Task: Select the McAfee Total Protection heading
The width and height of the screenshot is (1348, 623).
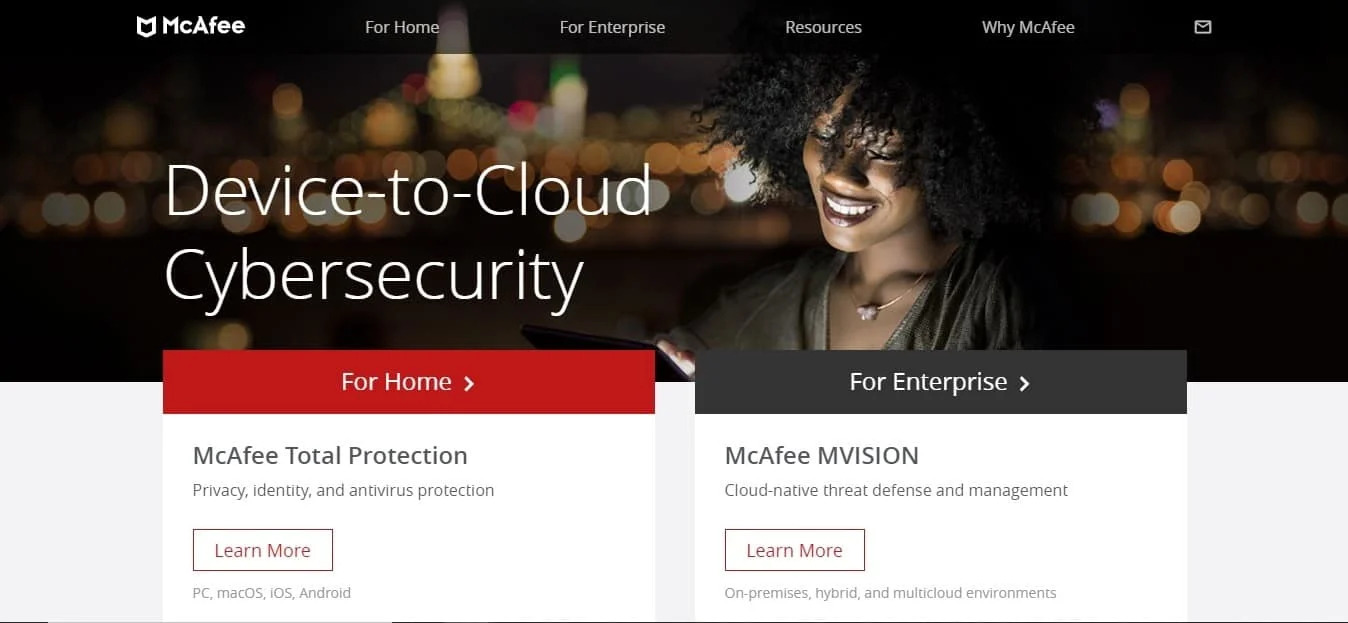Action: click(330, 455)
